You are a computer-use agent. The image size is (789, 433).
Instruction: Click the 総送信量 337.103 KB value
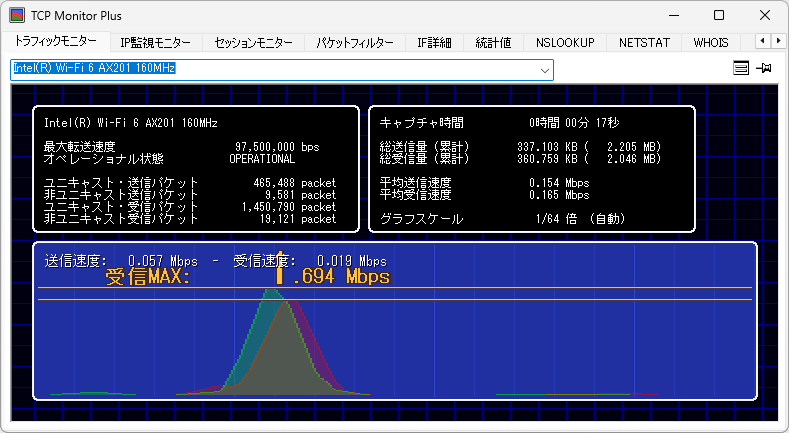click(x=547, y=147)
